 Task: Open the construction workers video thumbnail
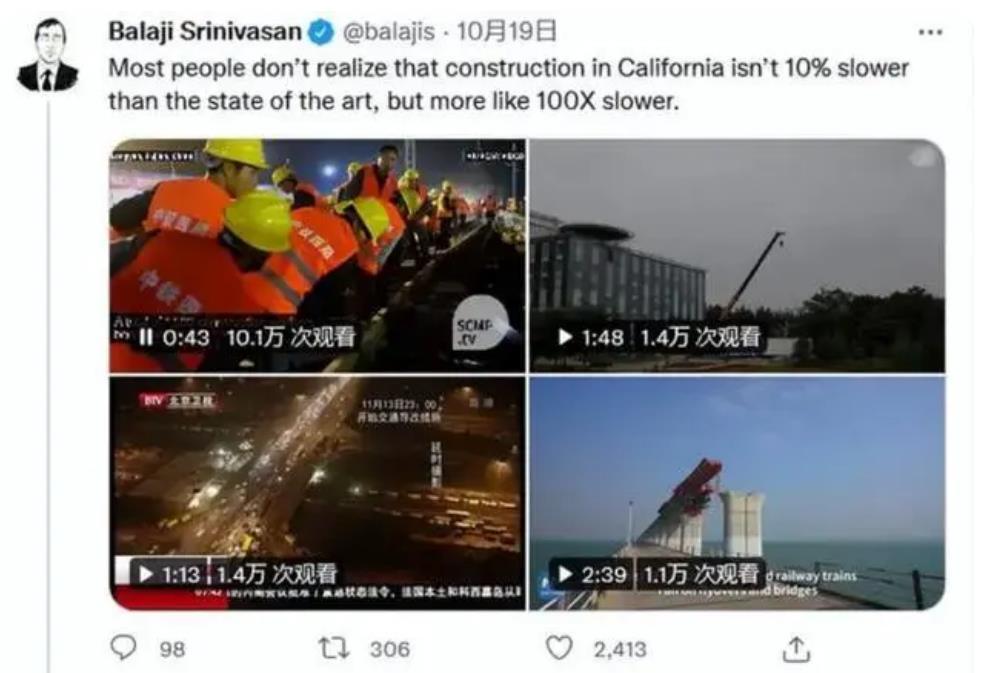tap(317, 256)
